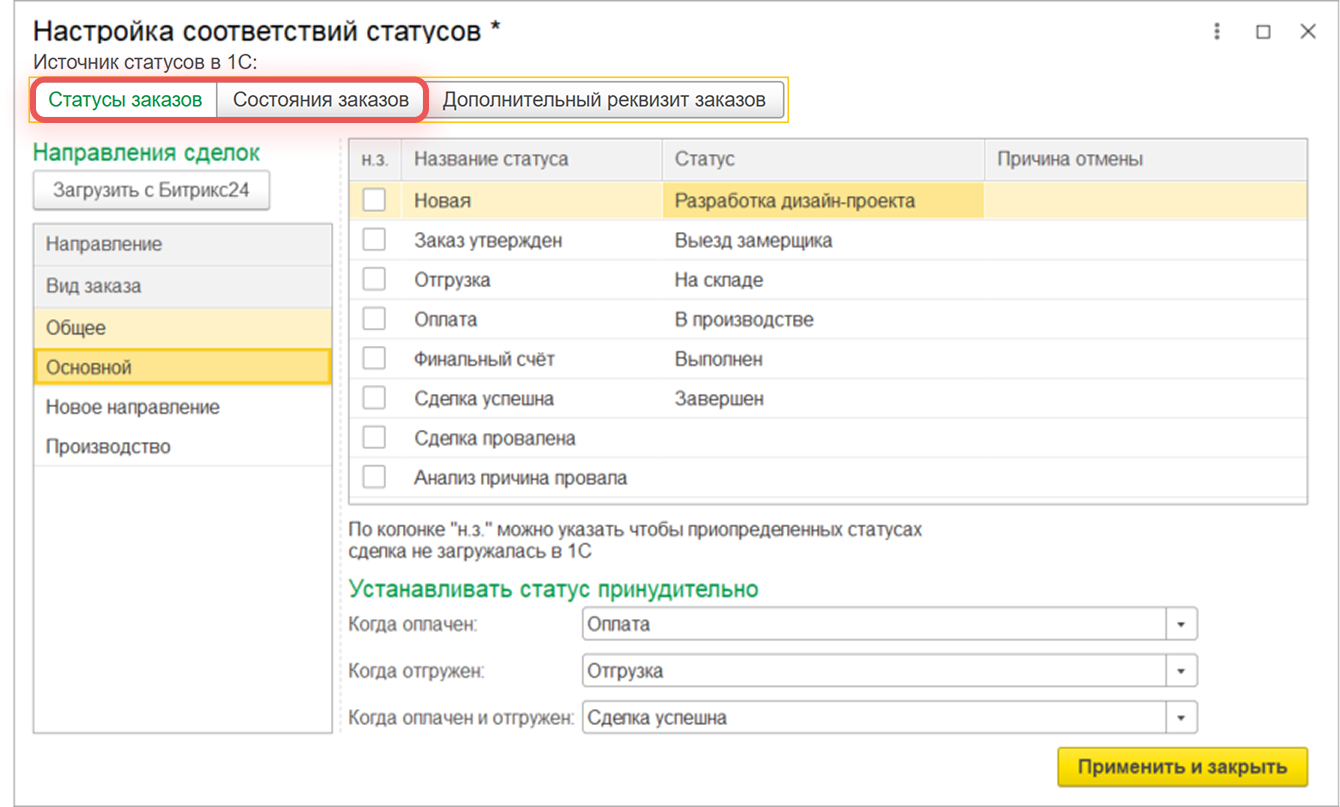Select Дополнительный реквизит заказов tab
Viewport: 1340px width, 807px height.
click(x=604, y=100)
